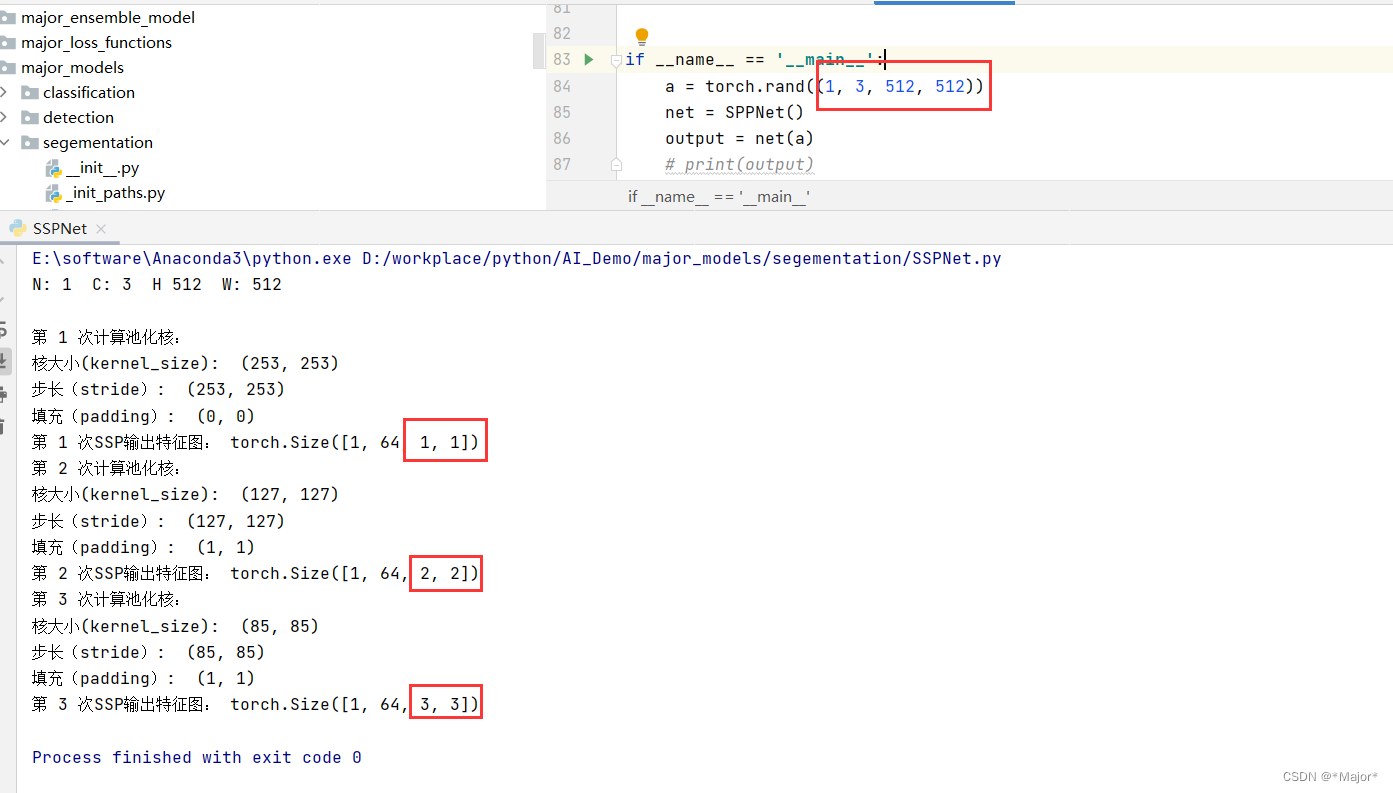Click the 'N: 1 C: 3 H 512 W: 512' line
Viewport: 1393px width, 793px height.
coord(157,285)
